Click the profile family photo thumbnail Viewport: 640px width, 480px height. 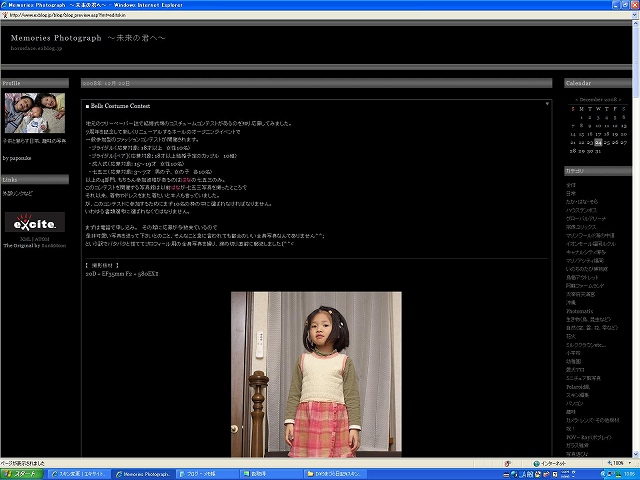click(35, 113)
